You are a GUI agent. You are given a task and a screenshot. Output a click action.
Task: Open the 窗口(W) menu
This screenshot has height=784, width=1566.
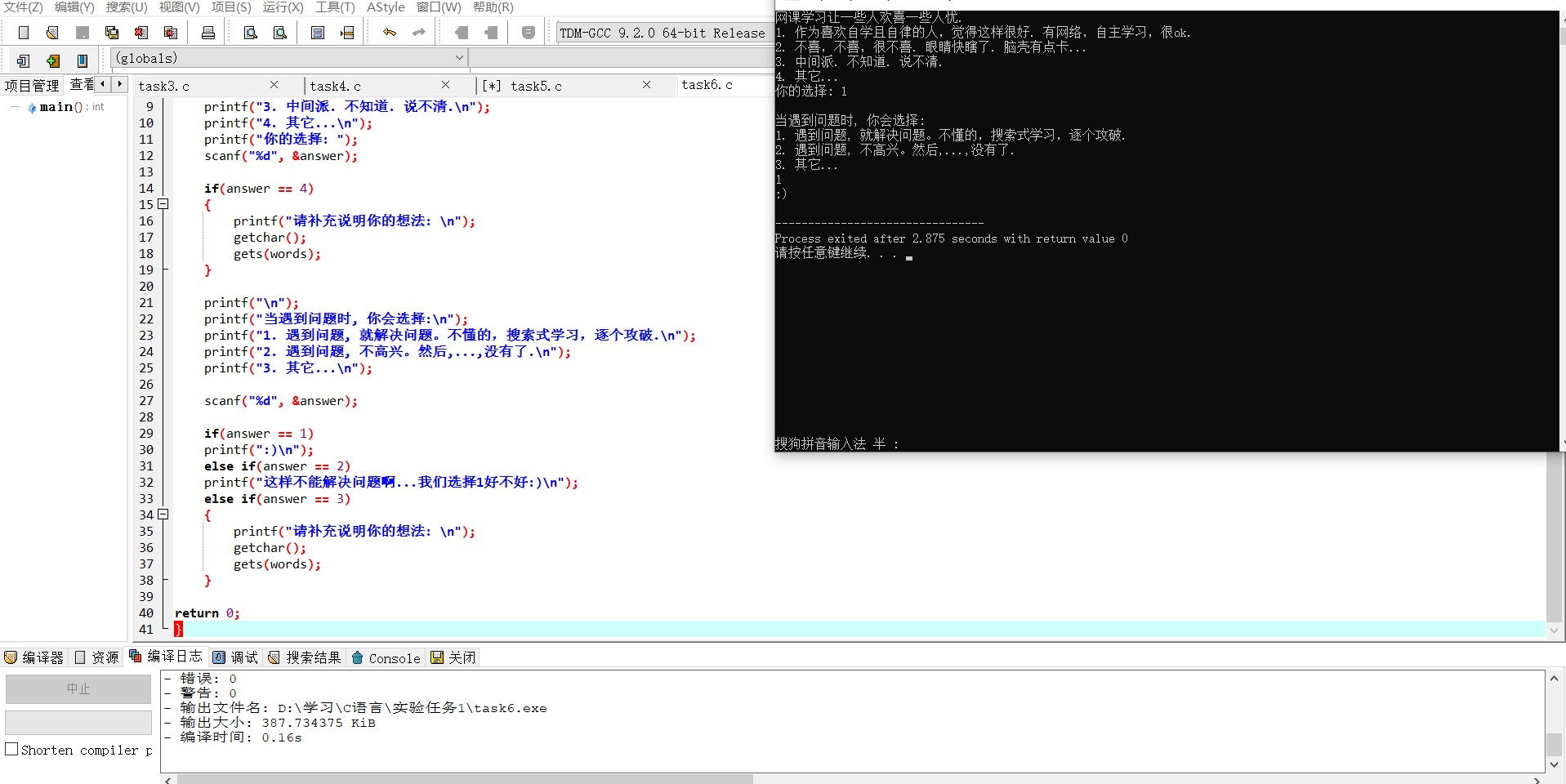[439, 7]
